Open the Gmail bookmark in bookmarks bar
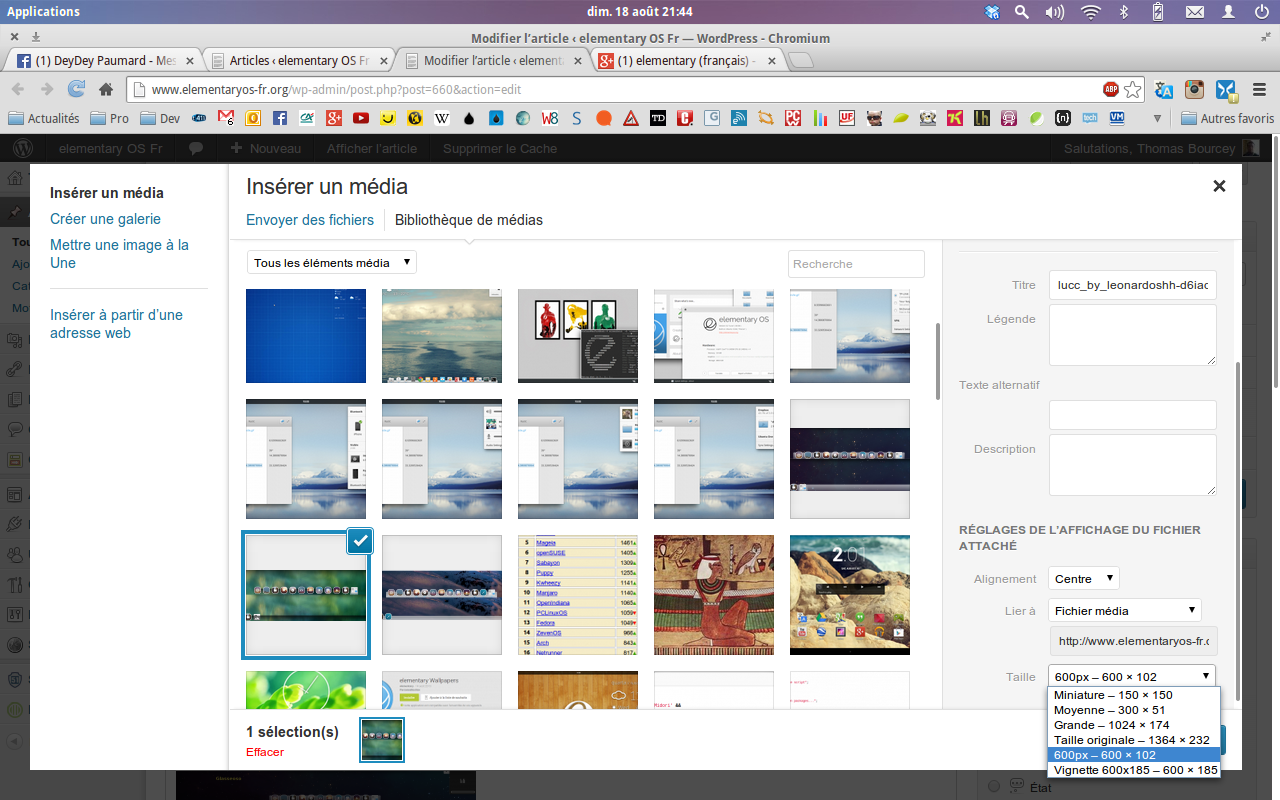 pos(226,118)
